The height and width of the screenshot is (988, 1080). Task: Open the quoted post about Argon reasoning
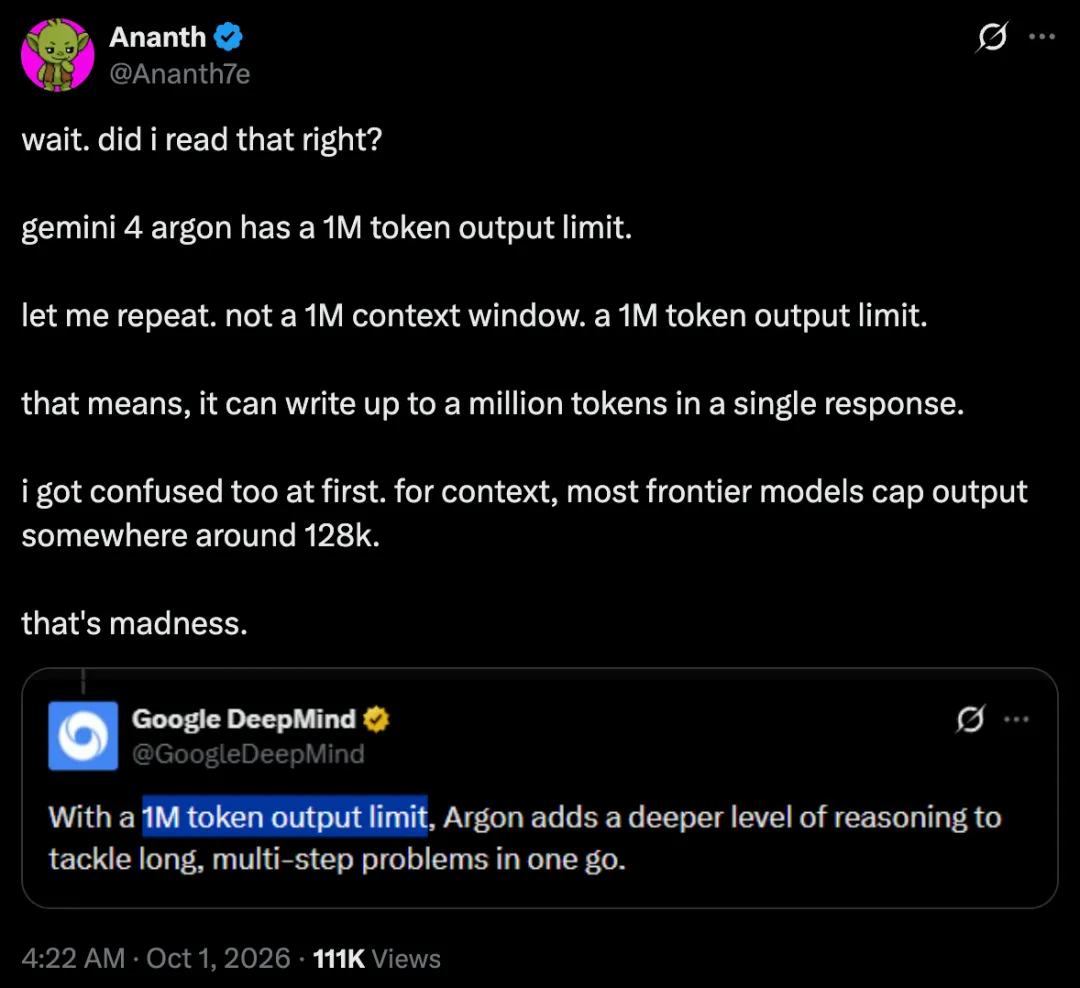point(540,788)
